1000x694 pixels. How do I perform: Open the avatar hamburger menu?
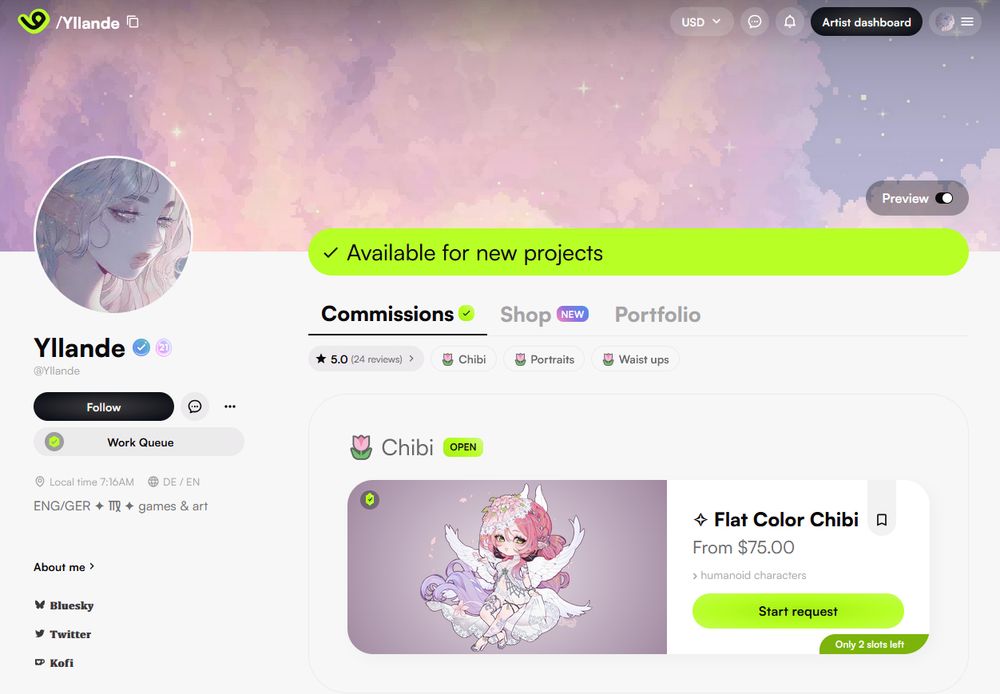pyautogui.click(x=955, y=22)
